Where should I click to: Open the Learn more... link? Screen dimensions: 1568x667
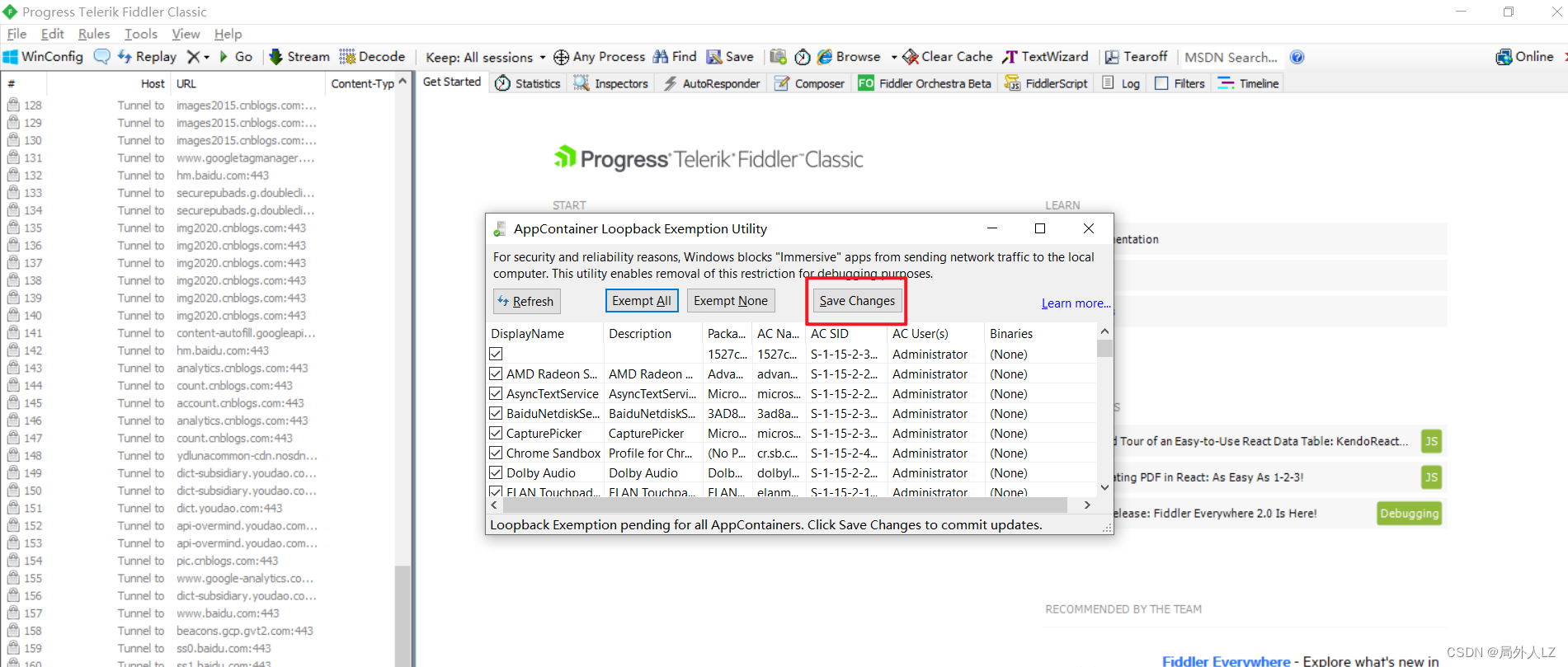(1076, 303)
